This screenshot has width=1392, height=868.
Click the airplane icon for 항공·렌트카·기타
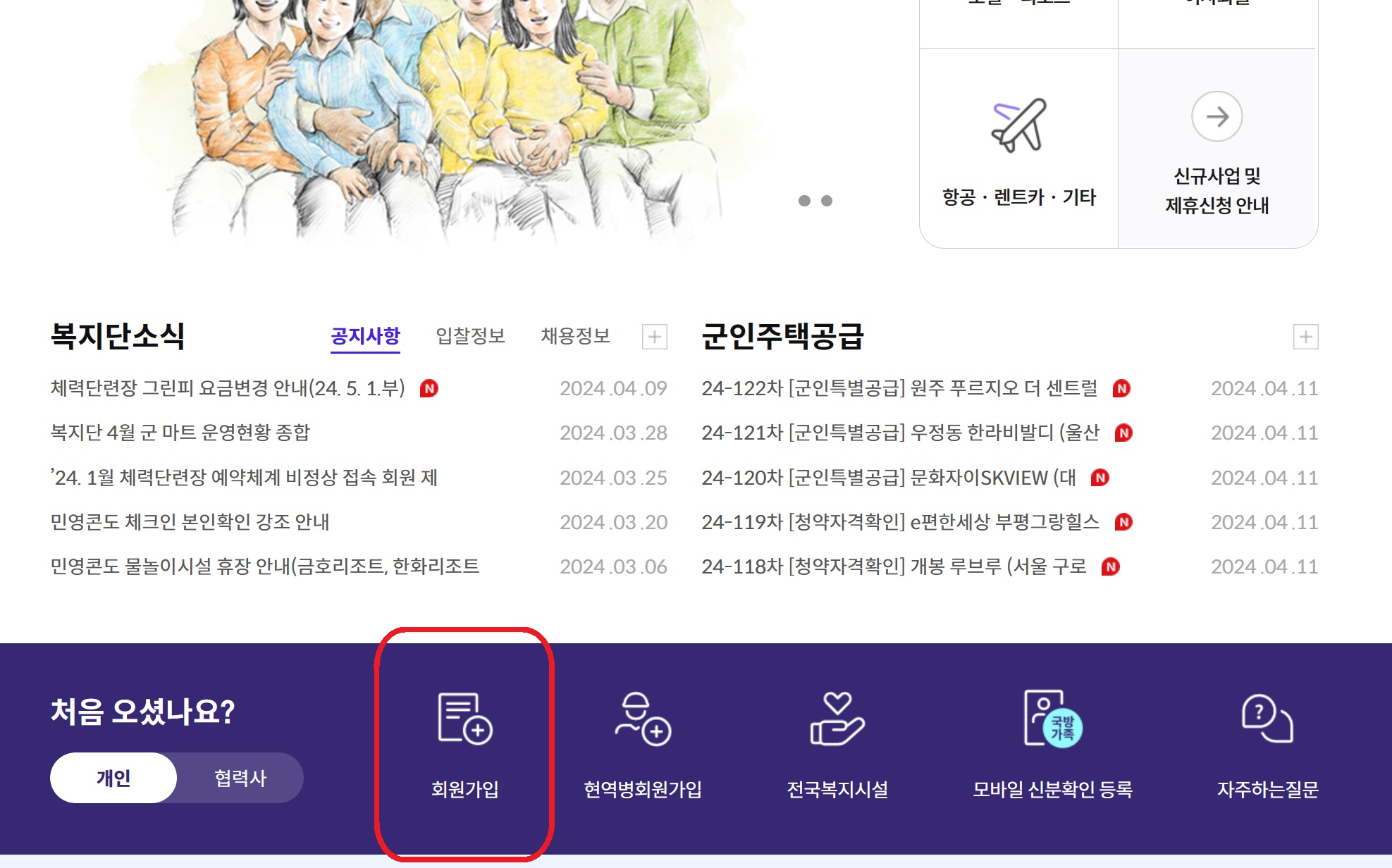1019,125
